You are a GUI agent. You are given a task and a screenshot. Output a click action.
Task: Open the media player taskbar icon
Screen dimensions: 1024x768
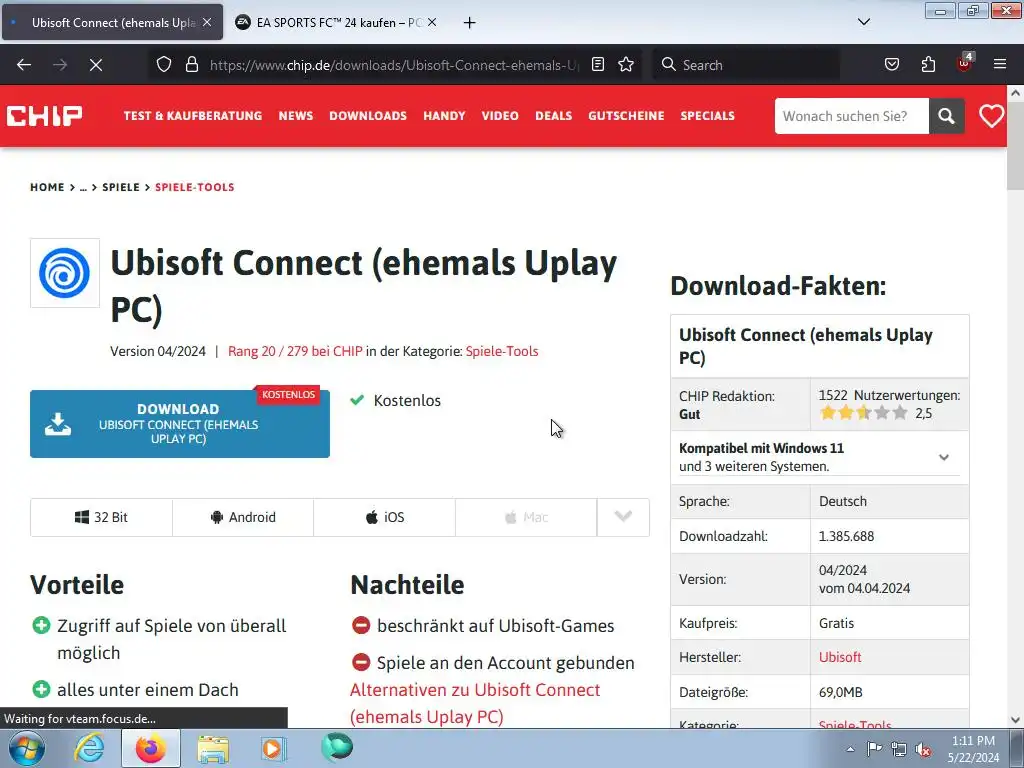(273, 748)
